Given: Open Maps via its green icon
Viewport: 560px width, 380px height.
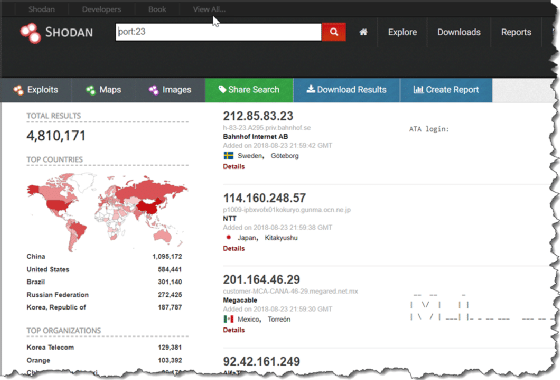Looking at the screenshot, I should [x=91, y=90].
